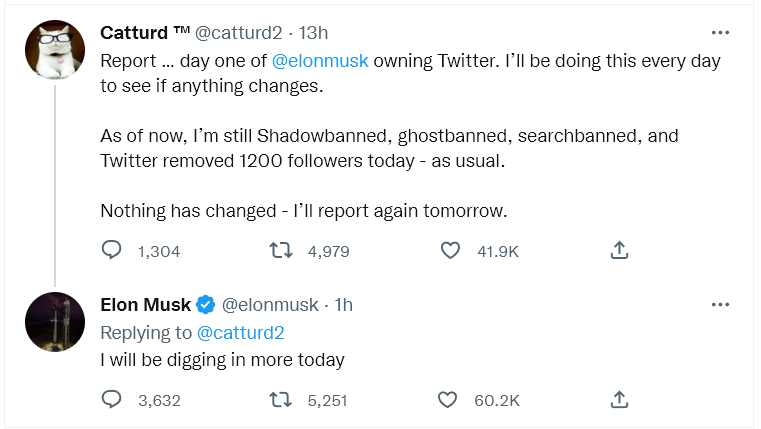Open more options on Elon Musk's tweet
This screenshot has width=761, height=429.
click(x=720, y=304)
